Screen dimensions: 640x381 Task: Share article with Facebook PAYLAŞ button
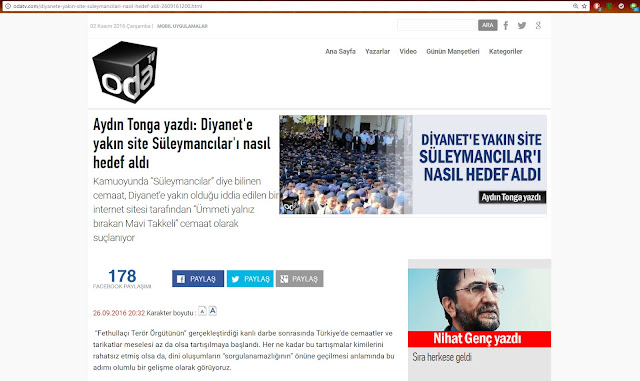pyautogui.click(x=198, y=279)
